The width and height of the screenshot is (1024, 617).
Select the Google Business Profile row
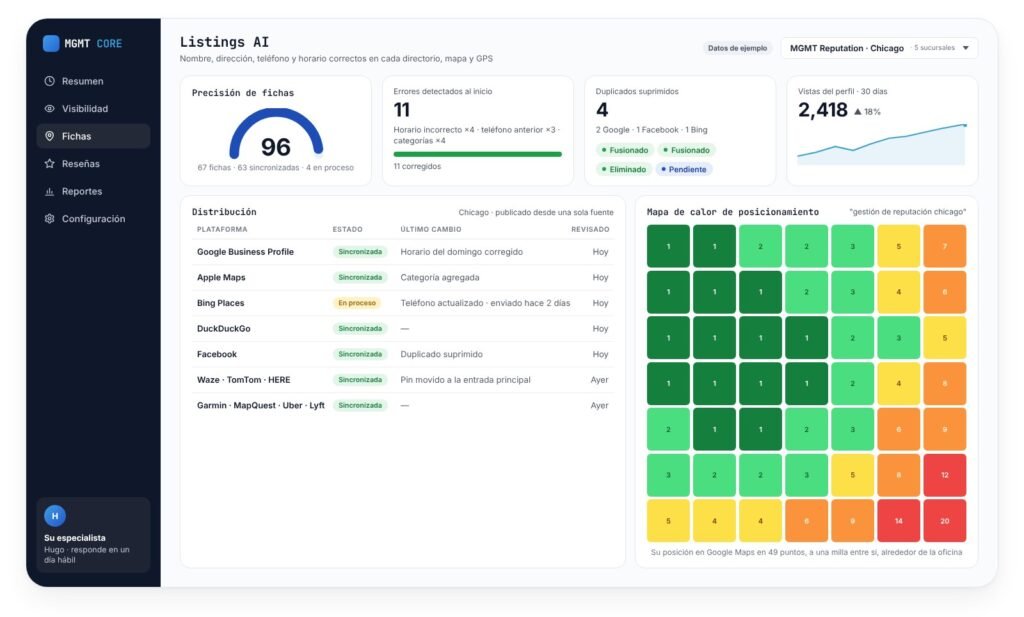pos(403,252)
